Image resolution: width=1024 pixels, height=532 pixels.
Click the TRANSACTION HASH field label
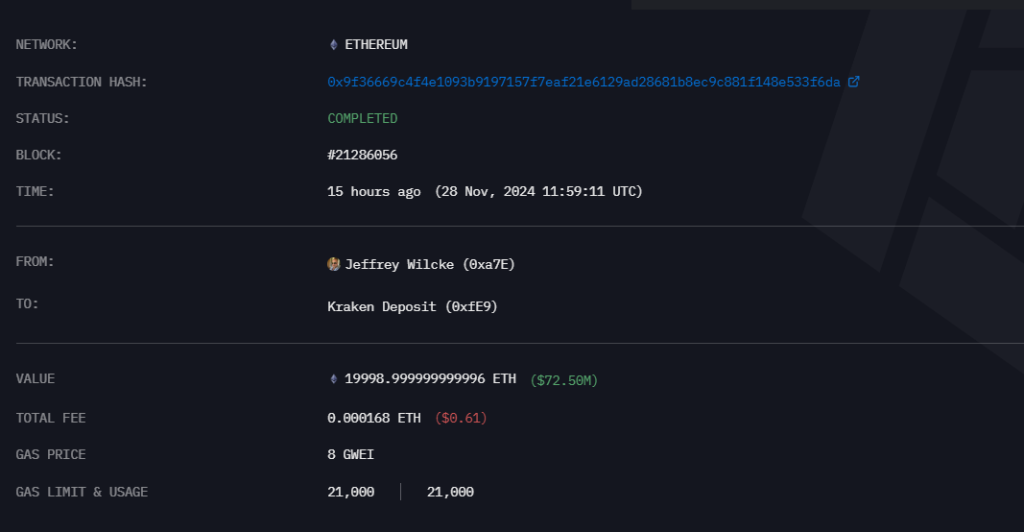click(82, 82)
